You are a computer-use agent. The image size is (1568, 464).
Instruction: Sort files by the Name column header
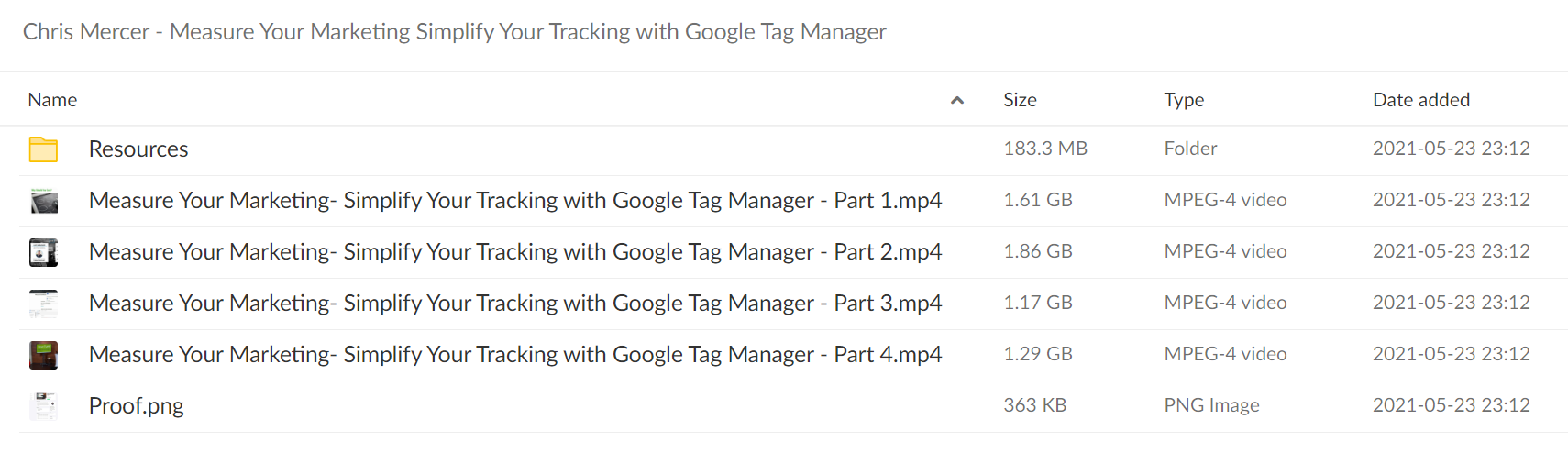point(52,100)
